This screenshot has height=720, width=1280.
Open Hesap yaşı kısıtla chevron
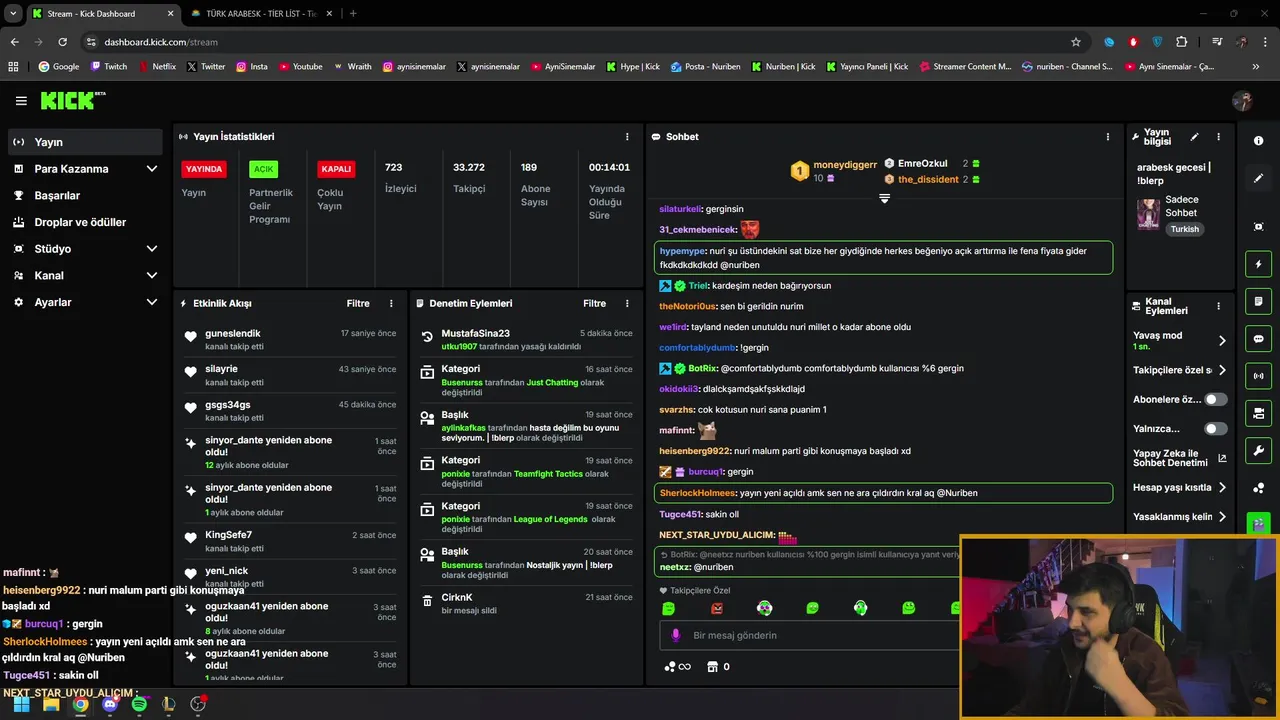(1222, 488)
